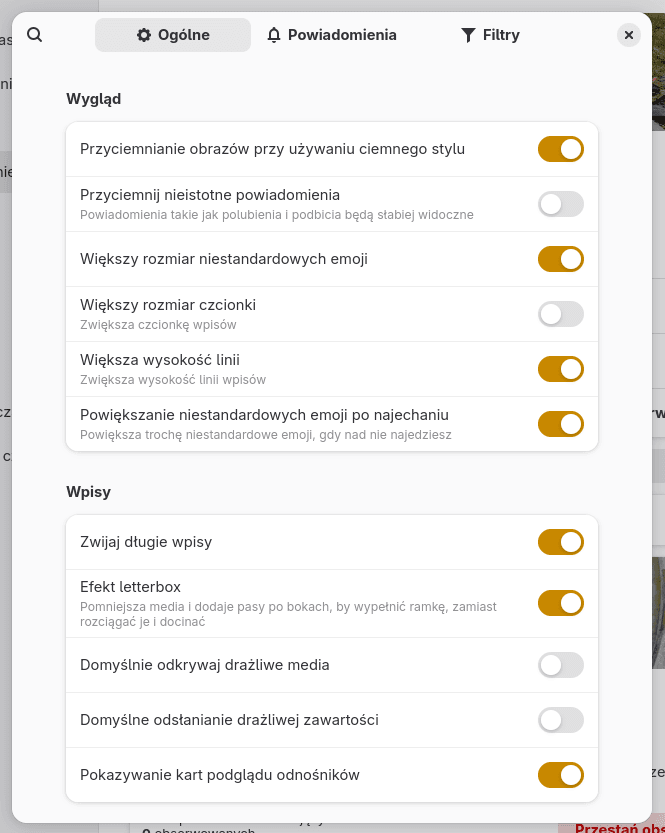Screen dimensions: 665x833
Task: Disable custom emoji enlargement on hover
Action: point(560,424)
